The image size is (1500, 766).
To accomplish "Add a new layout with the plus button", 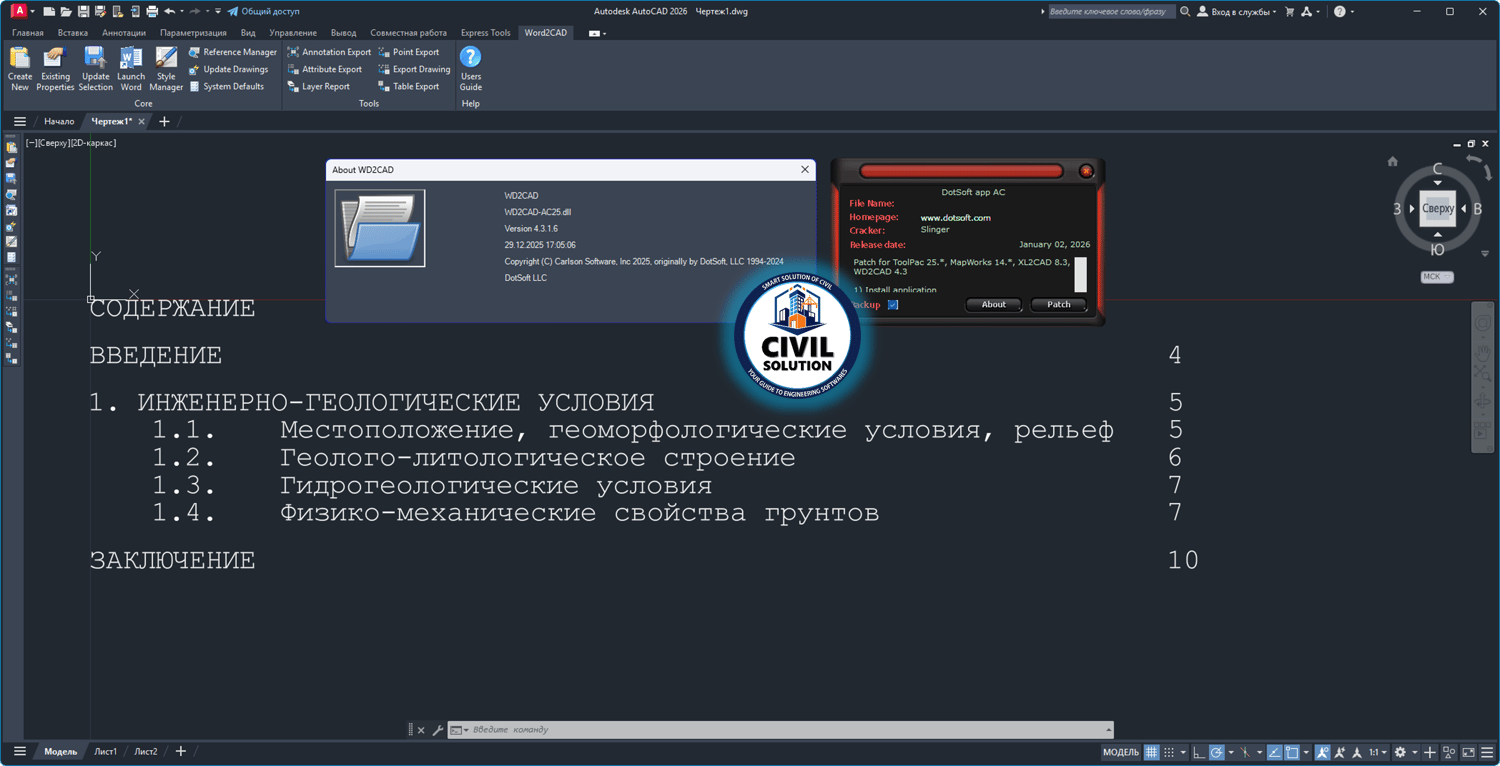I will tap(181, 752).
